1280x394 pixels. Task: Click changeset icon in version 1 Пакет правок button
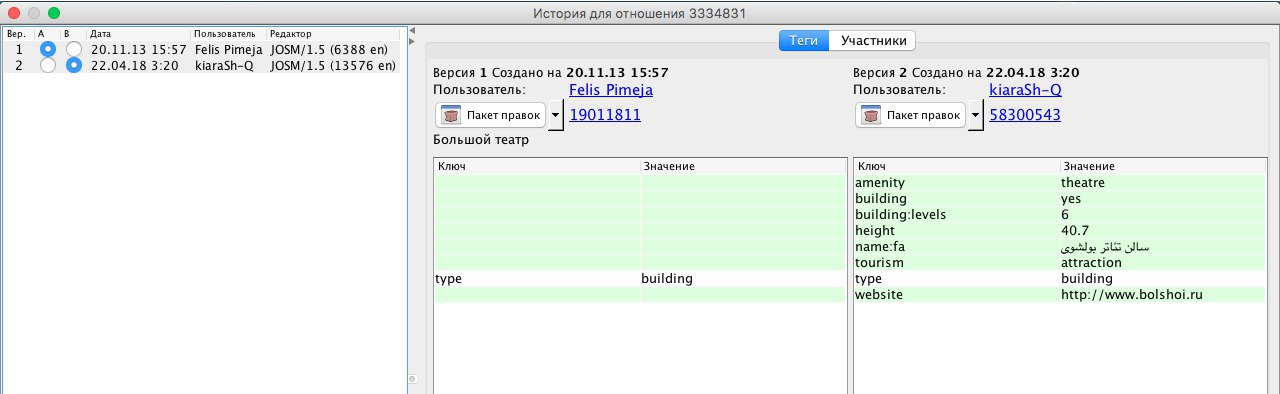pyautogui.click(x=450, y=115)
